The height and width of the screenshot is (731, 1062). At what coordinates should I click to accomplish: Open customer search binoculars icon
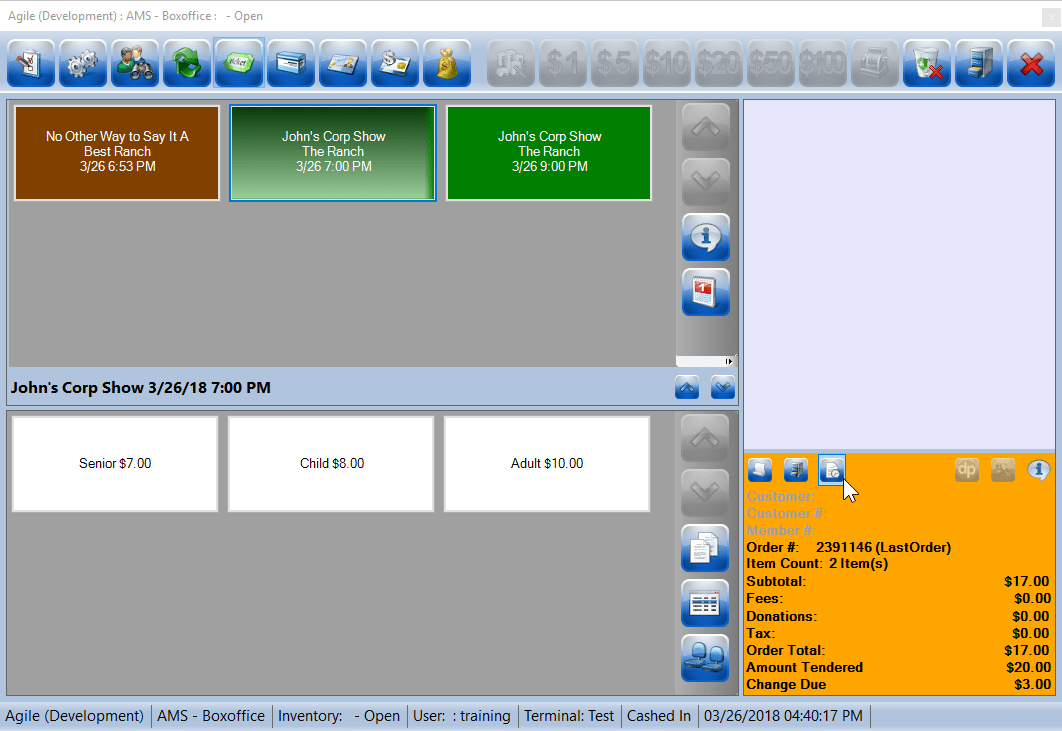pos(135,64)
